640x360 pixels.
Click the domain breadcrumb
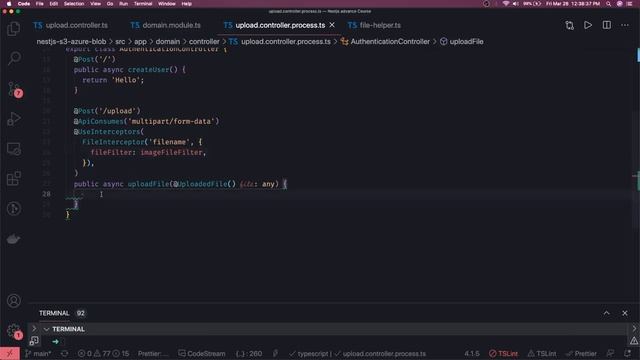click(168, 42)
